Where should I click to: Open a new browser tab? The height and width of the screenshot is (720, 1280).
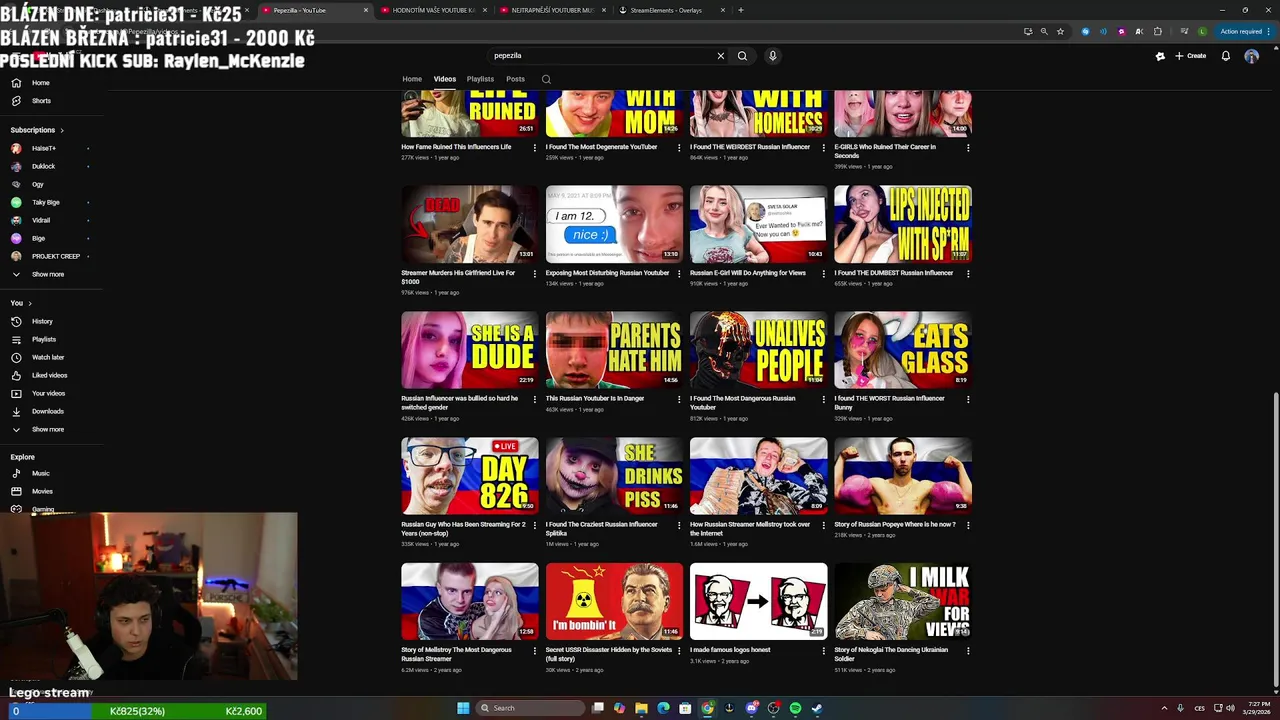click(740, 10)
